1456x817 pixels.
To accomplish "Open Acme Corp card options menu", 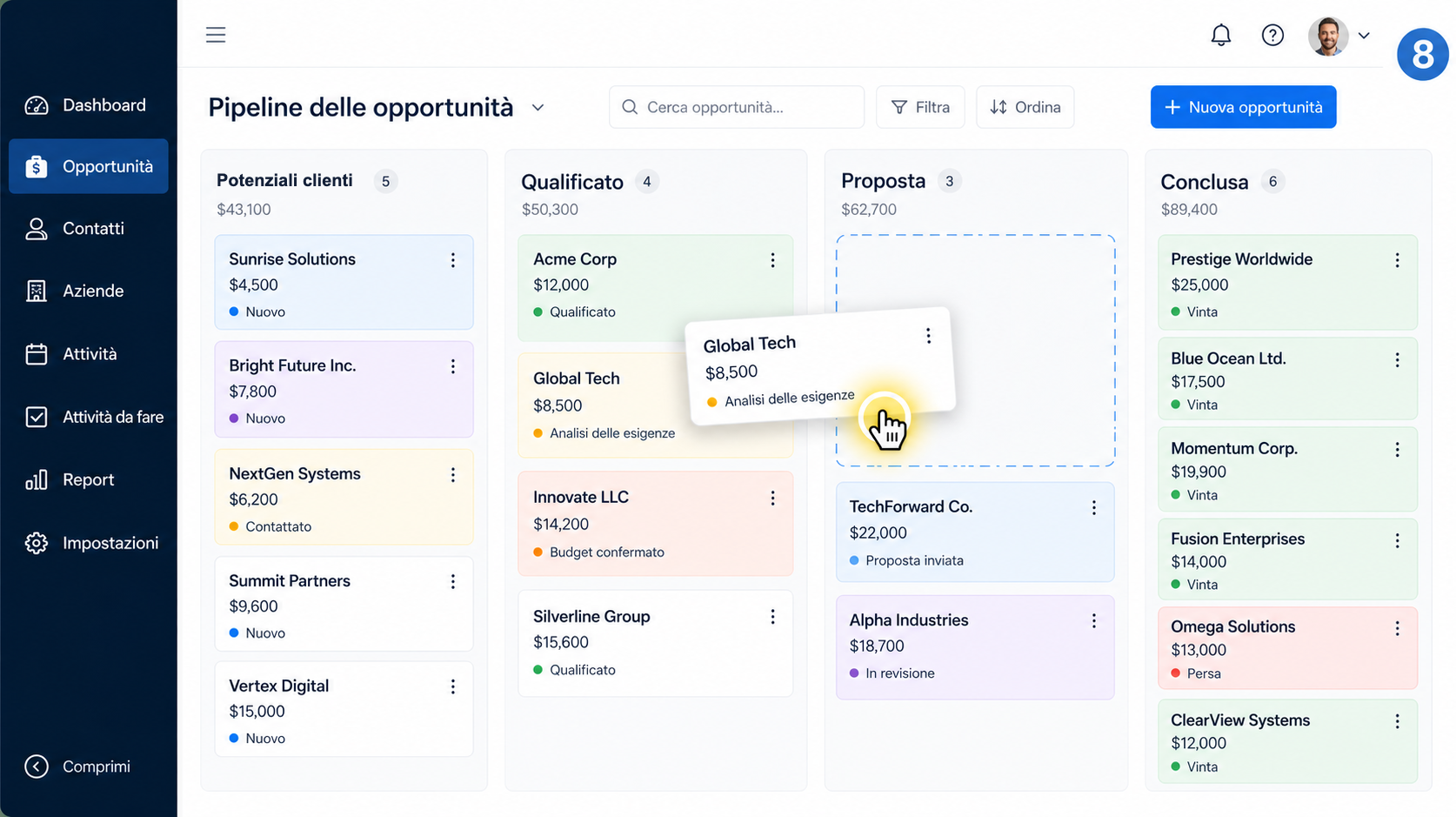I will pyautogui.click(x=772, y=260).
